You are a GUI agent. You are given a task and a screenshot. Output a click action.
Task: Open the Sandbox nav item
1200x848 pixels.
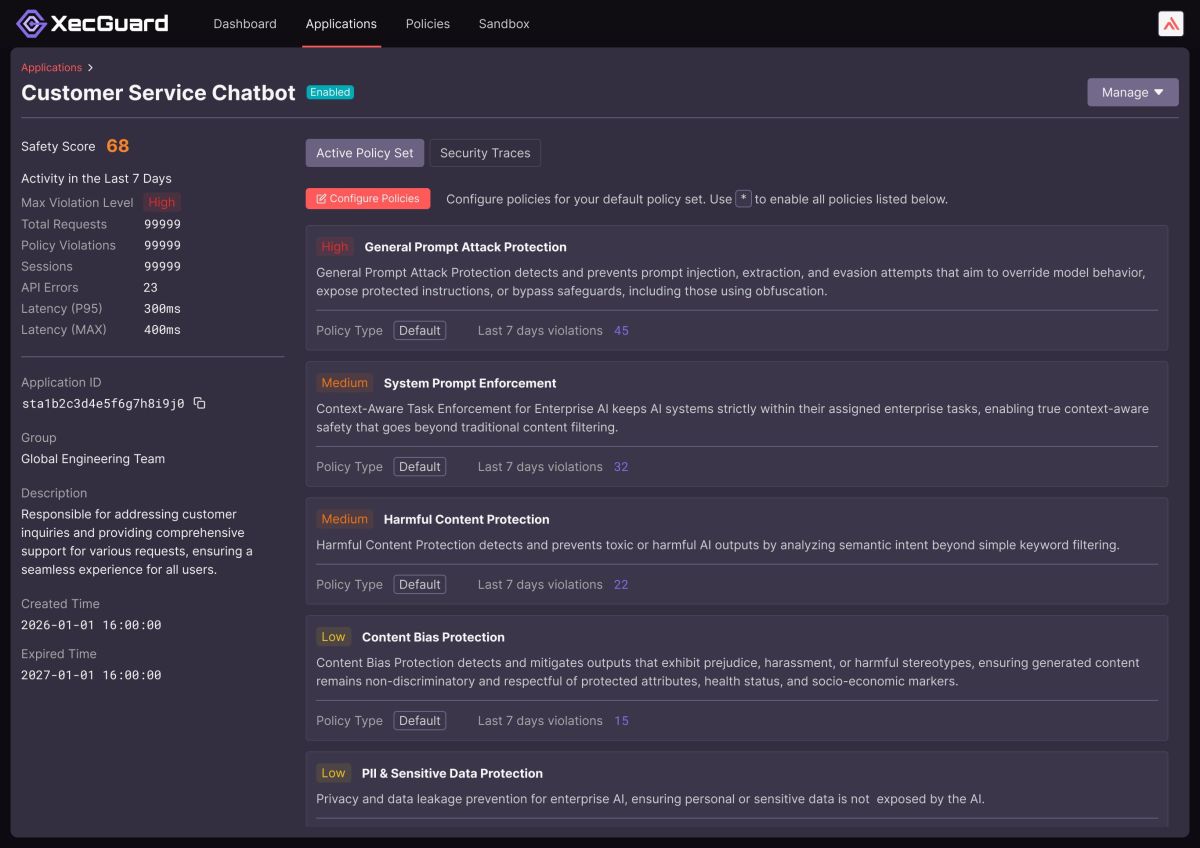[504, 24]
